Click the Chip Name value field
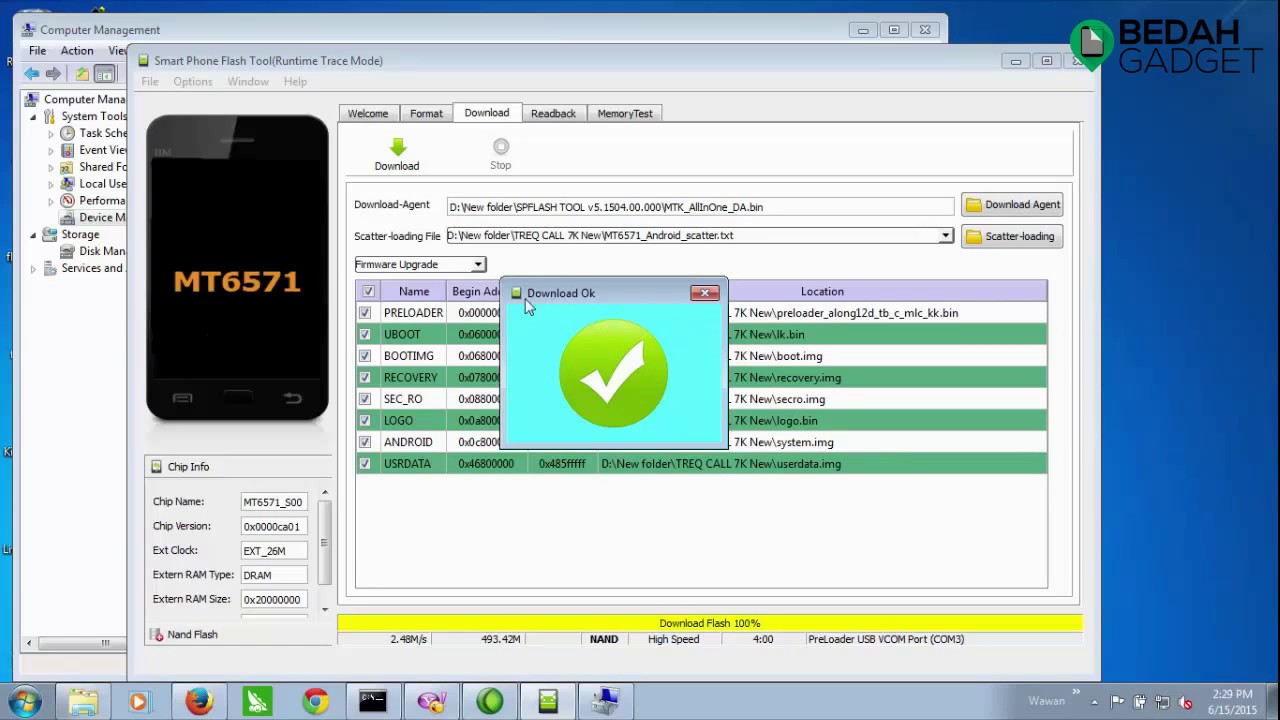 point(273,502)
